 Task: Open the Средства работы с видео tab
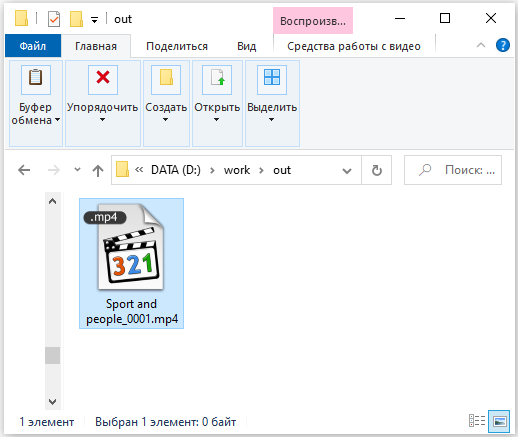(x=354, y=46)
